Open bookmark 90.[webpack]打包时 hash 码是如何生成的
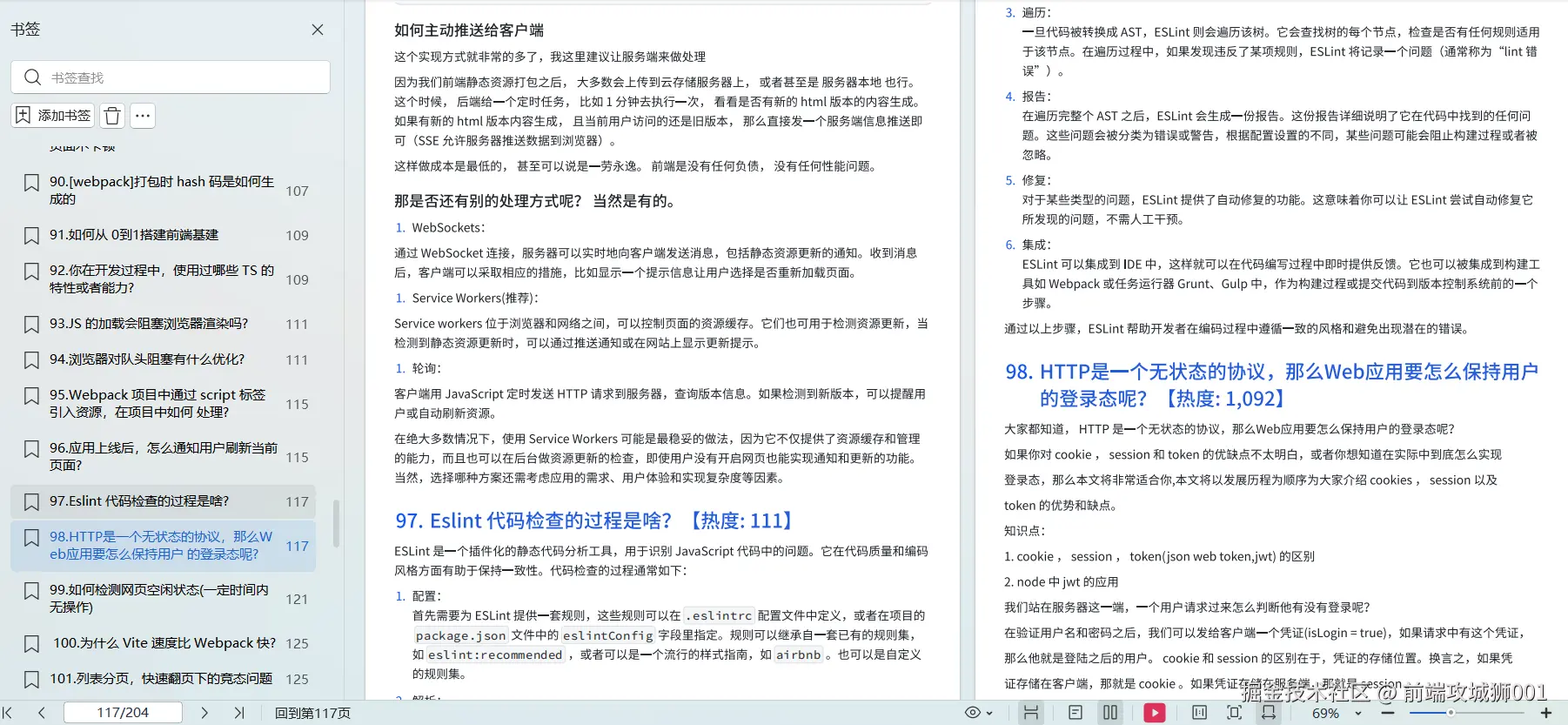The width and height of the screenshot is (1568, 725). 163,191
